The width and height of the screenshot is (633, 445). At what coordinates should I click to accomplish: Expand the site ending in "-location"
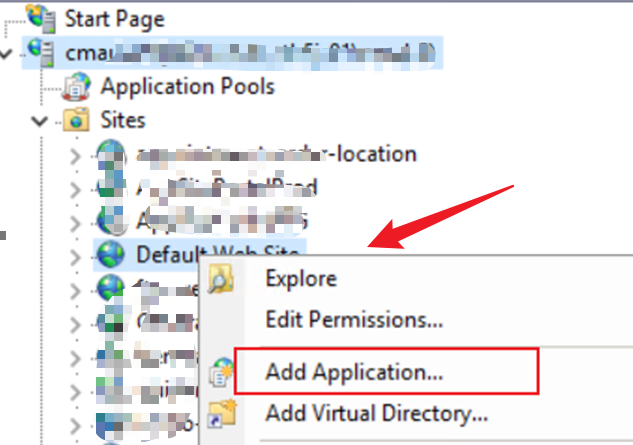click(x=76, y=155)
